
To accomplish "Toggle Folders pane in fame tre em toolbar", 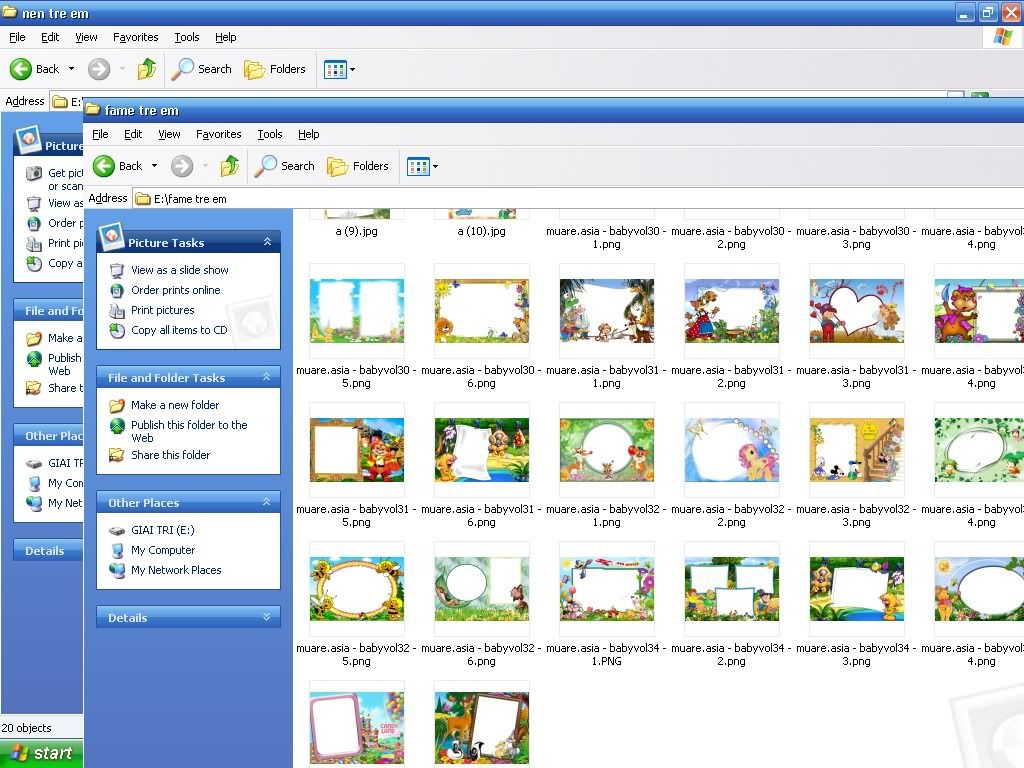I will 358,166.
